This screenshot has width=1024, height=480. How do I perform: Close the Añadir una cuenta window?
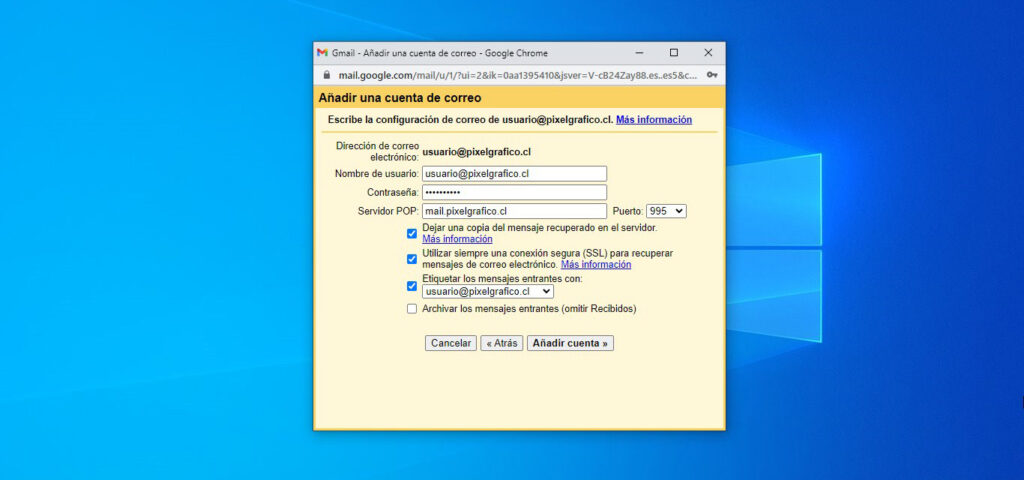point(708,53)
